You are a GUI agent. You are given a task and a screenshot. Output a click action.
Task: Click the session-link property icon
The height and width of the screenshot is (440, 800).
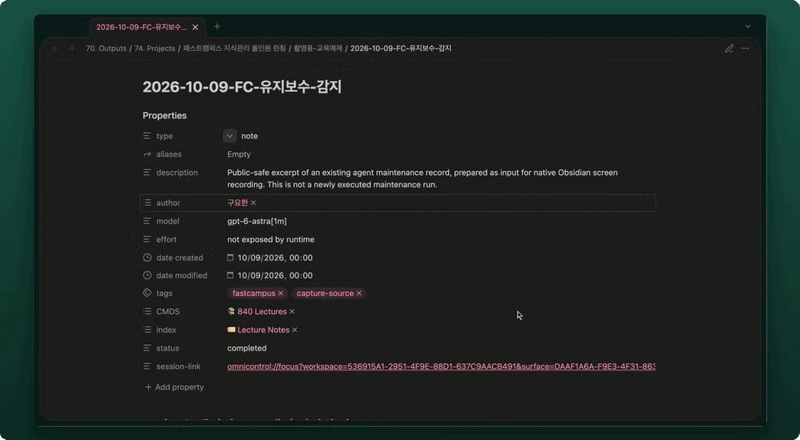(147, 366)
